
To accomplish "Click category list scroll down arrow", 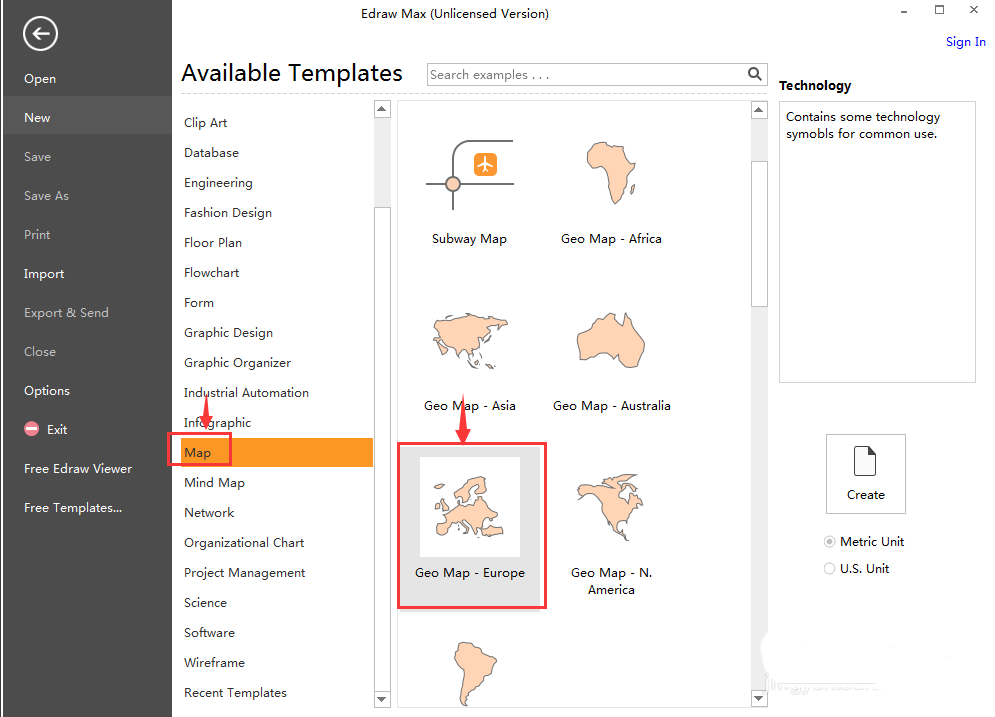I will [x=382, y=699].
